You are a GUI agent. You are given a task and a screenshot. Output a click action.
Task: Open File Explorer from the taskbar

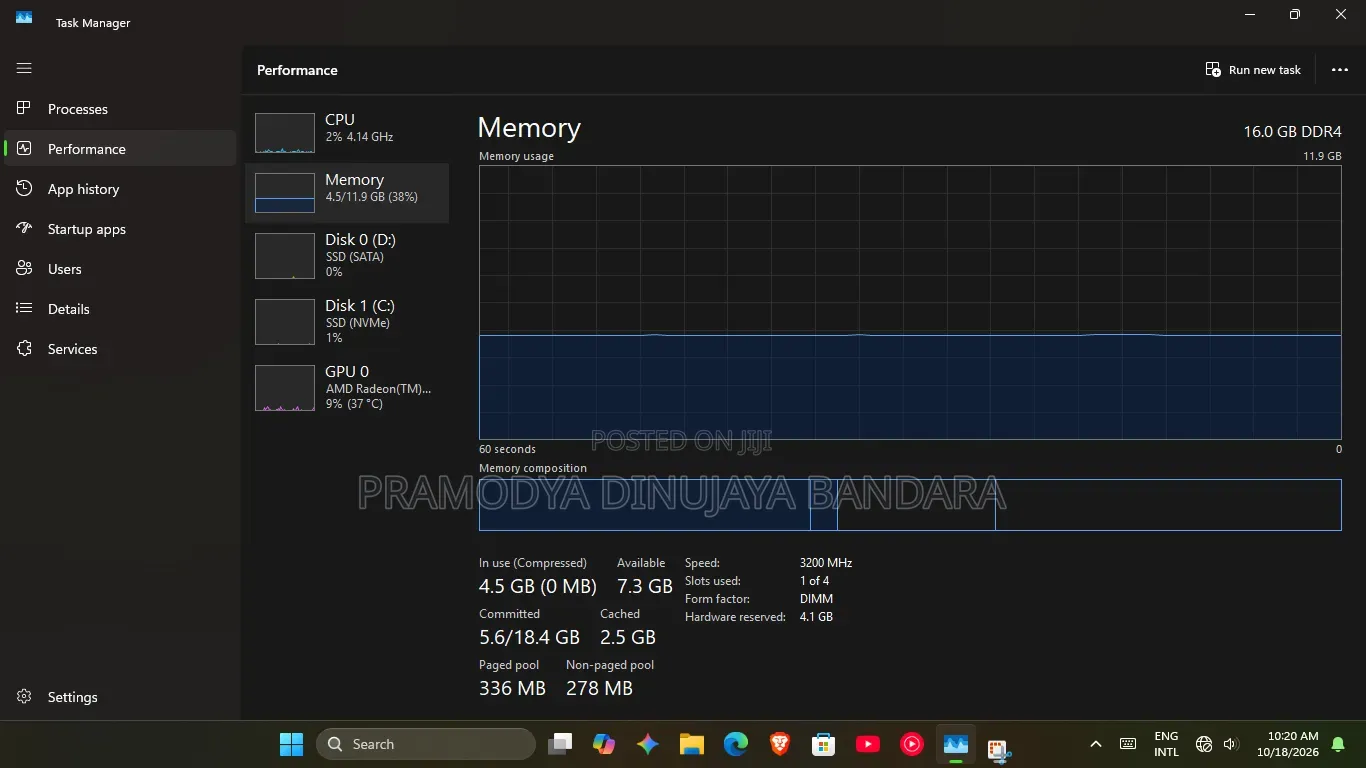692,744
